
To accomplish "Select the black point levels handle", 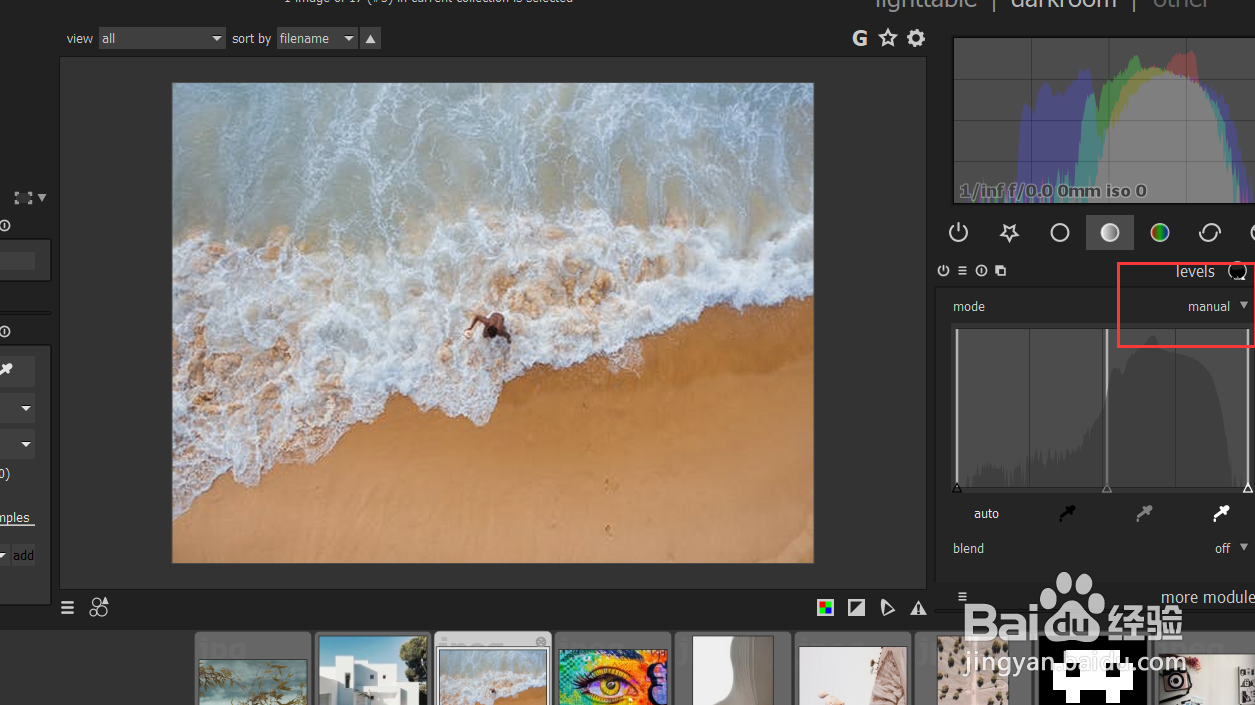I will pos(957,488).
